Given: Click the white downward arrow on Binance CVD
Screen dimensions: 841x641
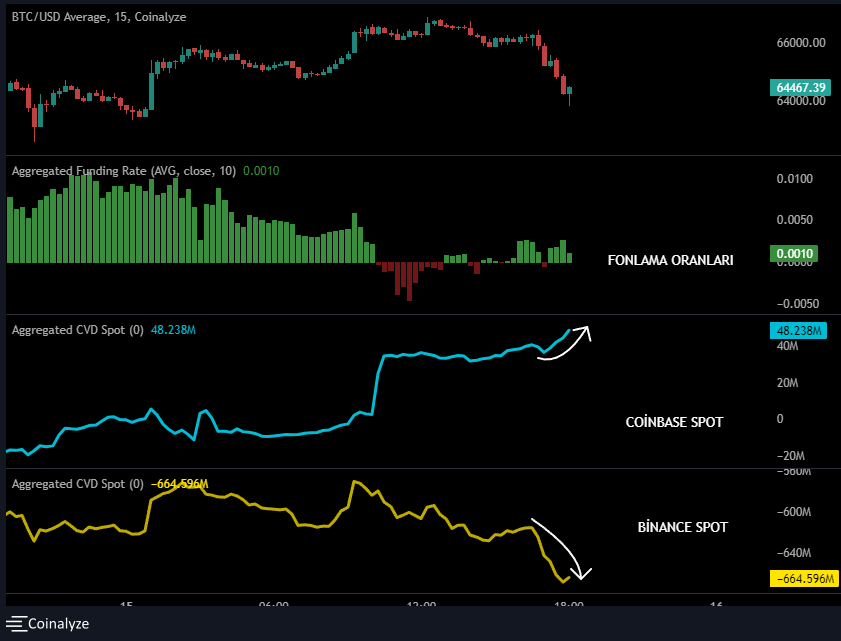Looking at the screenshot, I should [565, 548].
